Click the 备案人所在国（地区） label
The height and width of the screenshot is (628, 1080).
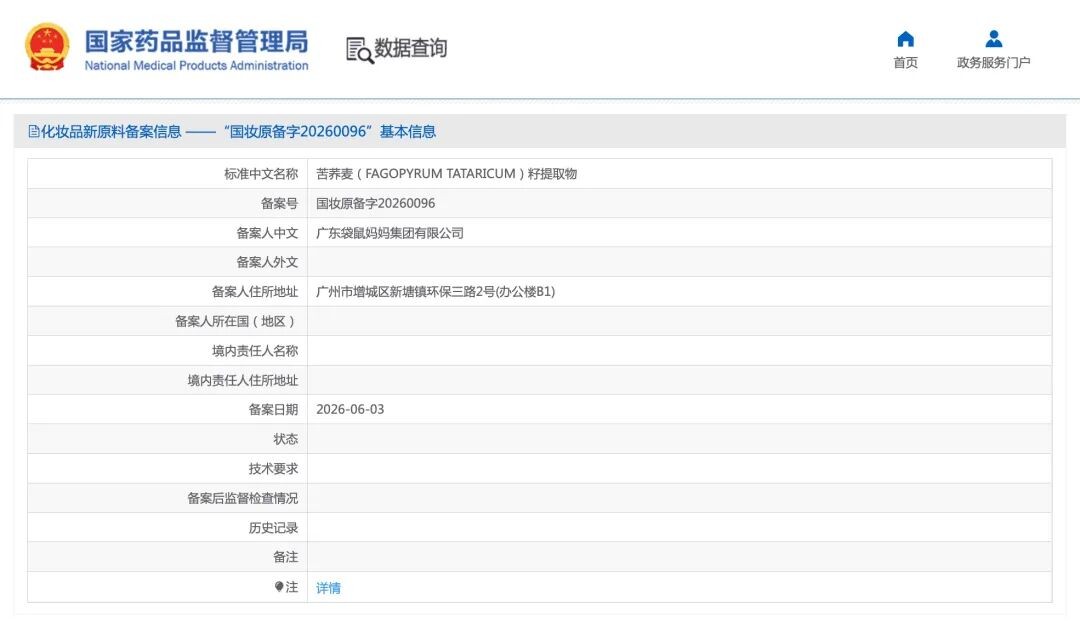pos(236,321)
